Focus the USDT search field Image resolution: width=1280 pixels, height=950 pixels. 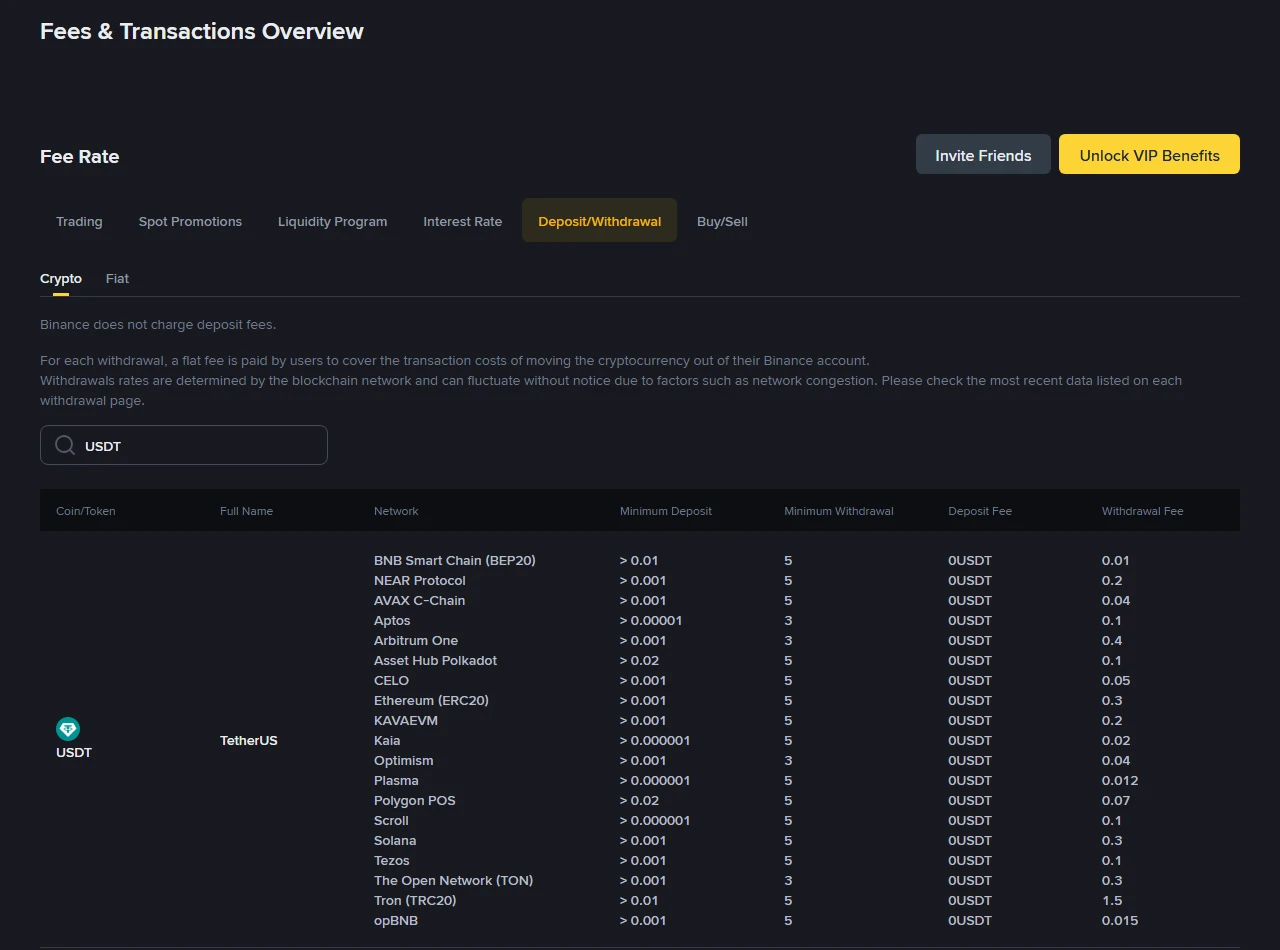click(x=184, y=445)
